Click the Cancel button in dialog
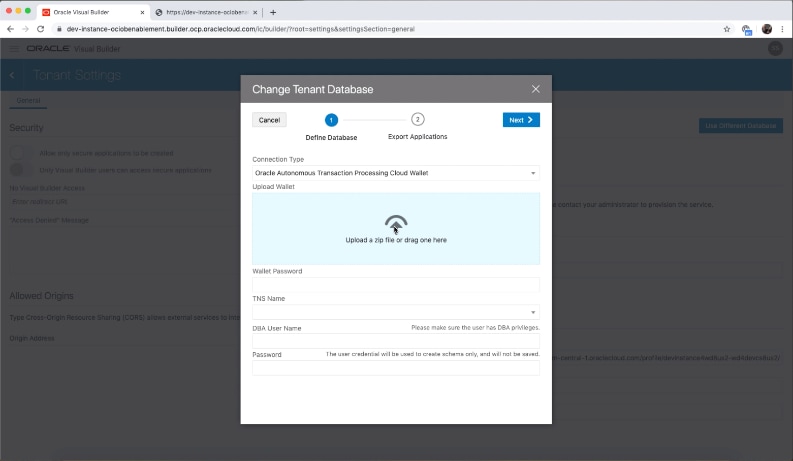Image resolution: width=793 pixels, height=461 pixels. point(269,120)
